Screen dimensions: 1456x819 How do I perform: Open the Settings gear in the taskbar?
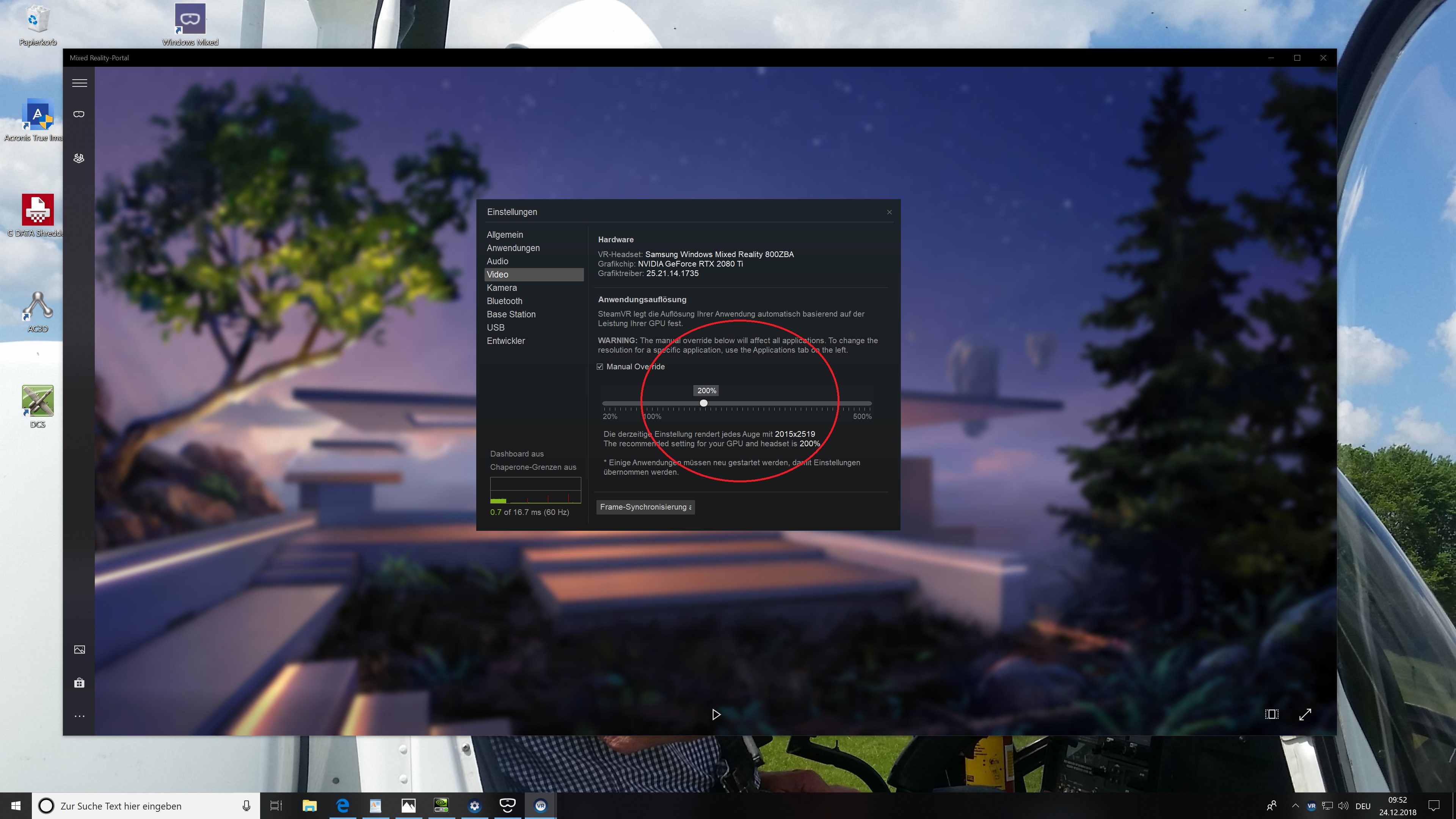click(x=474, y=805)
